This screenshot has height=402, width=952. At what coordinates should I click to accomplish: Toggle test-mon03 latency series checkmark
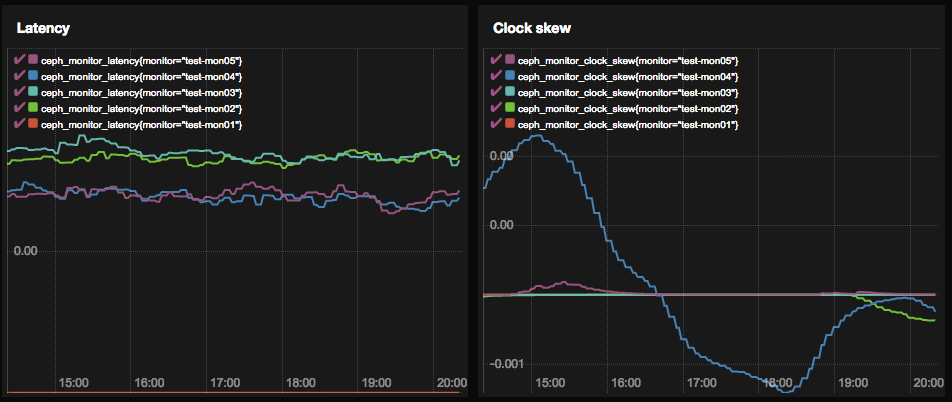pos(18,92)
